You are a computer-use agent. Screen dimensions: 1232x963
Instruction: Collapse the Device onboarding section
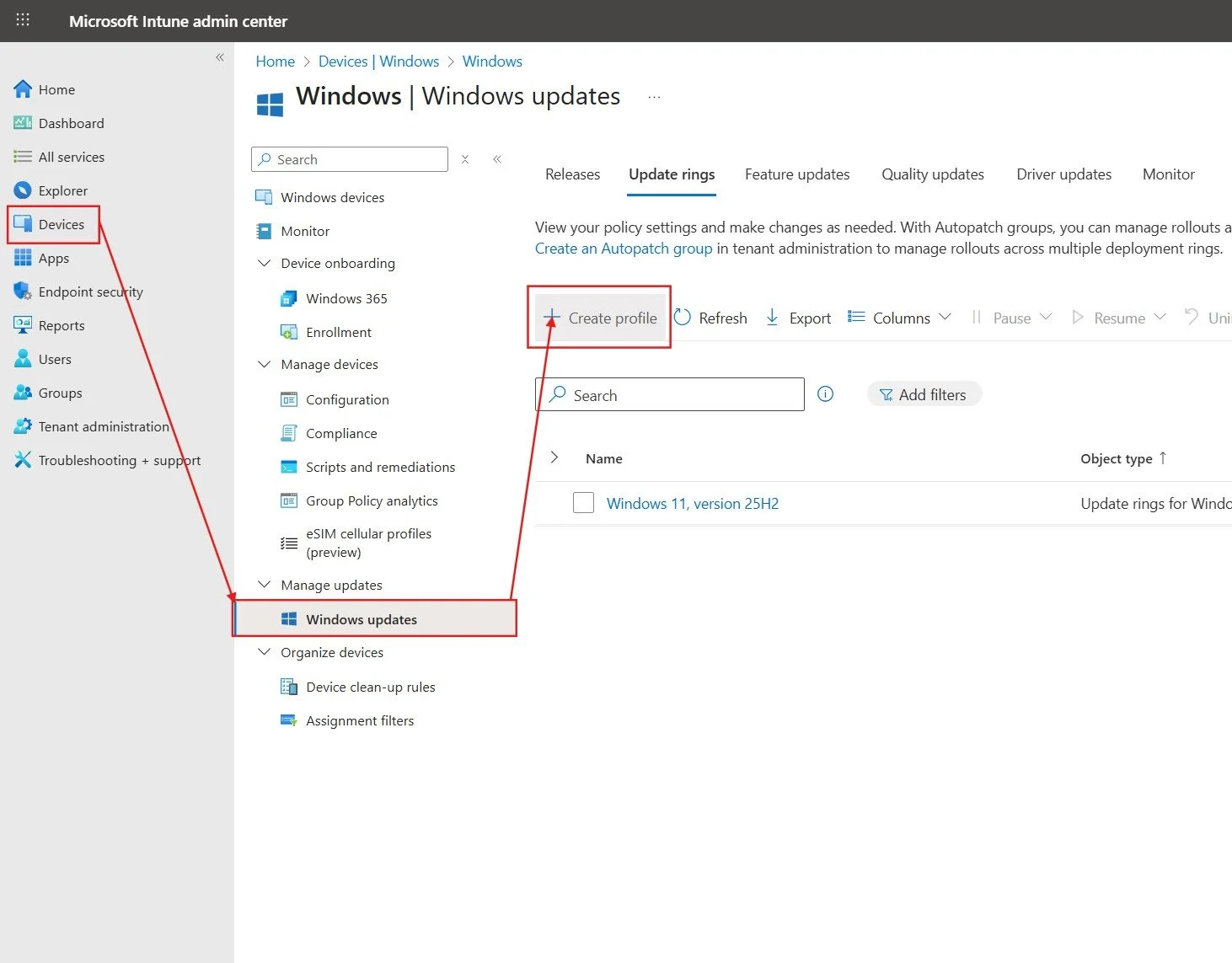[264, 263]
